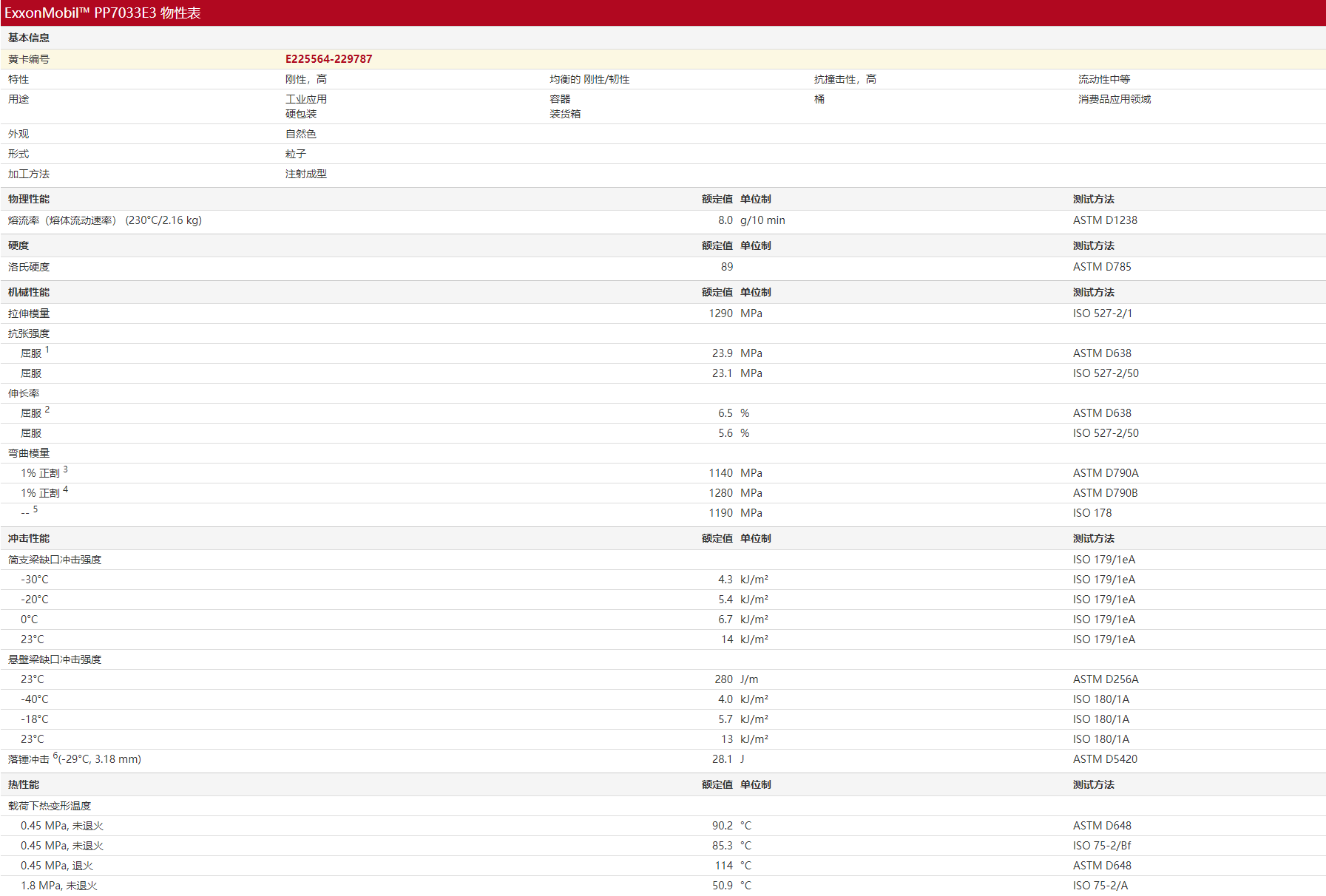Click the 粒子 form value

pos(296,154)
